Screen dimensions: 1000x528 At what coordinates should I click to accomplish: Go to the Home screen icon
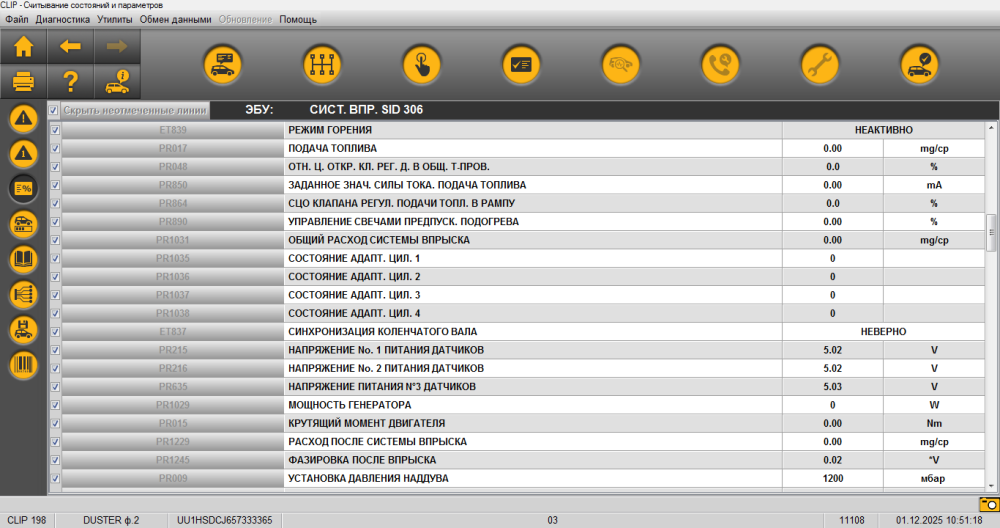point(23,46)
